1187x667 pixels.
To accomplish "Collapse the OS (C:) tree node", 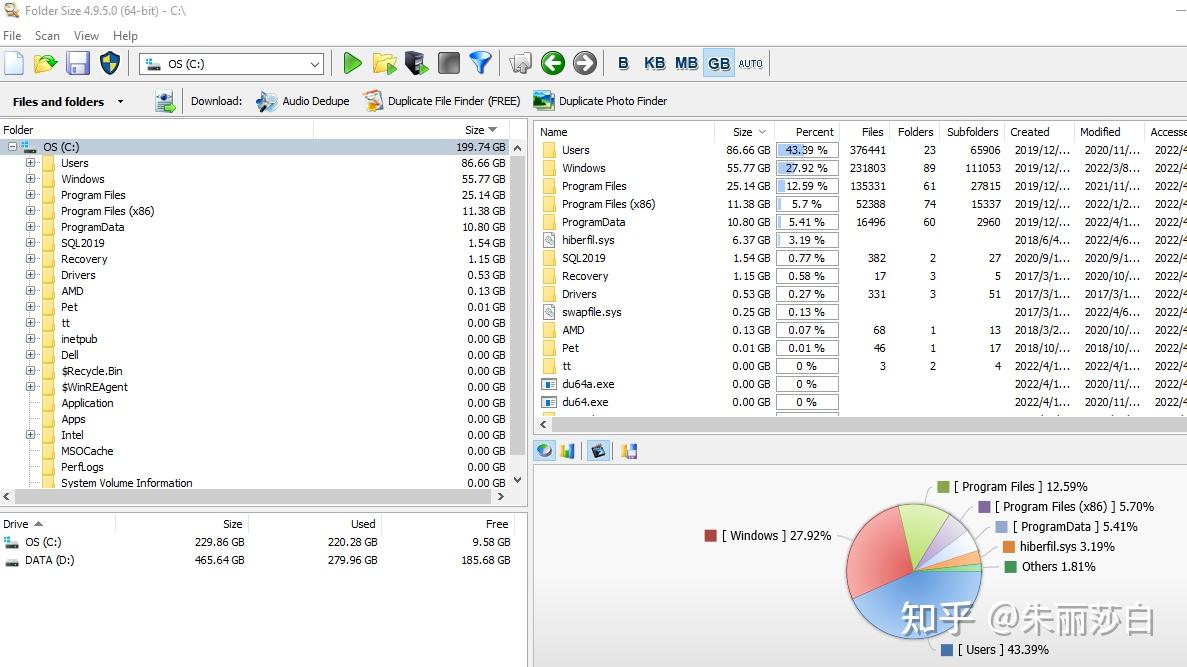I will coord(12,147).
